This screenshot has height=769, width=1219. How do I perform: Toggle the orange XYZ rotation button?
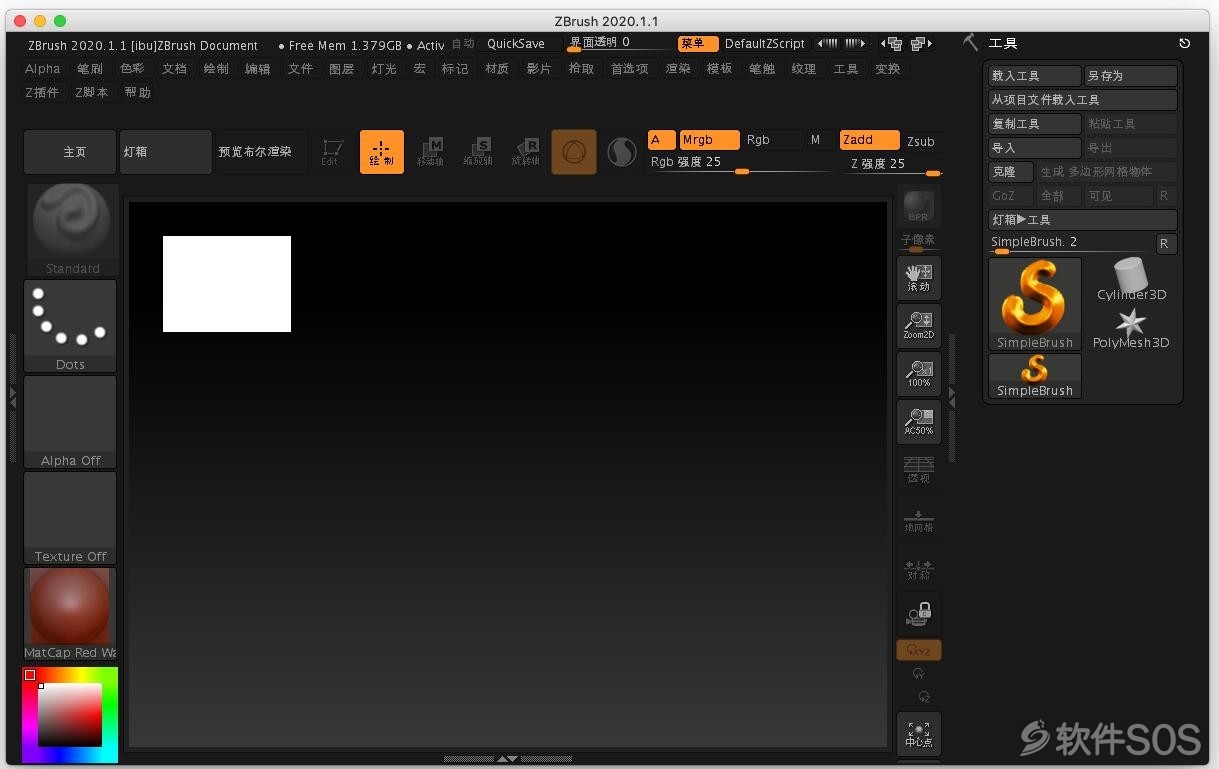tap(919, 650)
